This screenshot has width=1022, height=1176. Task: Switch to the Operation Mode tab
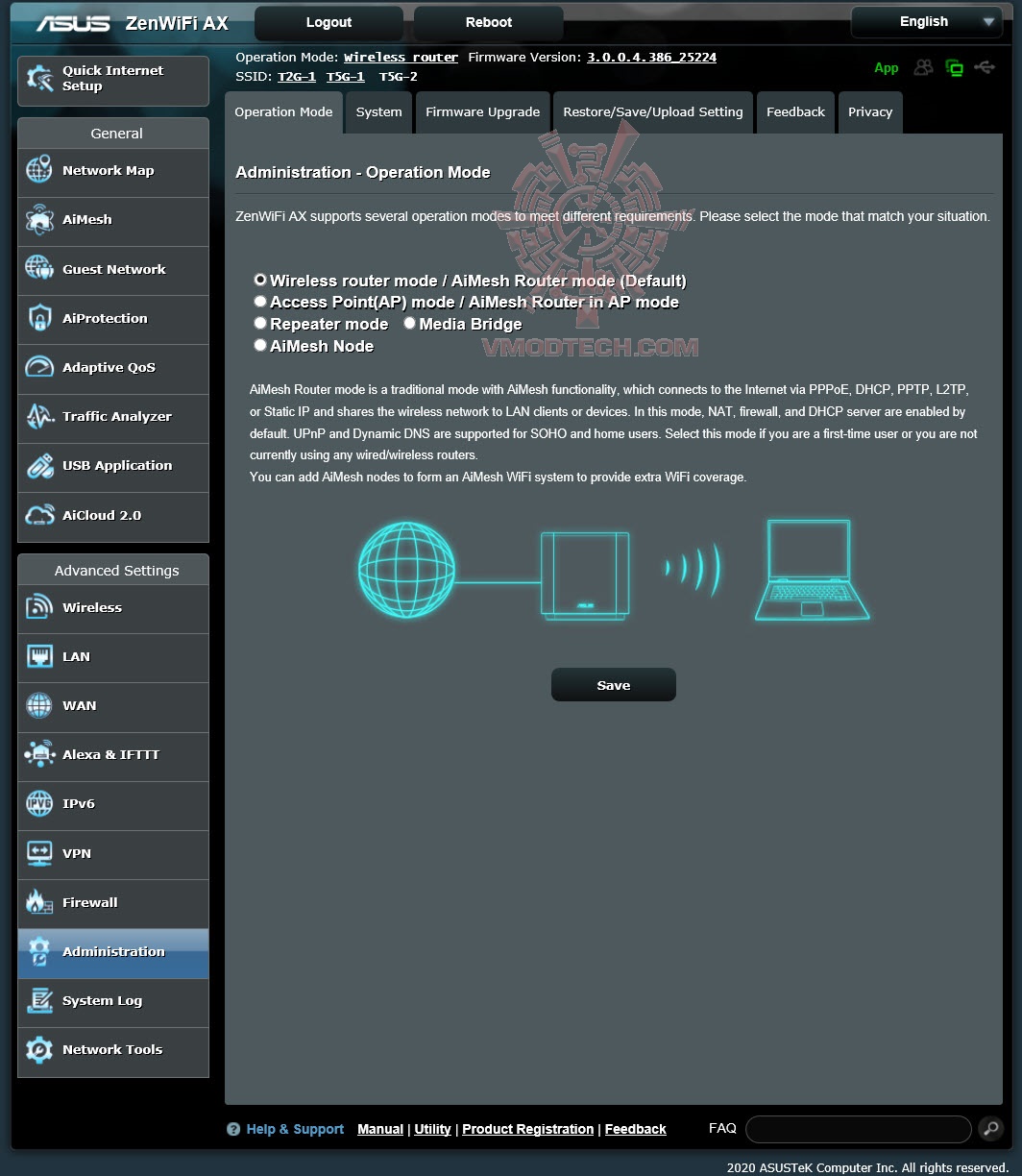pos(283,112)
